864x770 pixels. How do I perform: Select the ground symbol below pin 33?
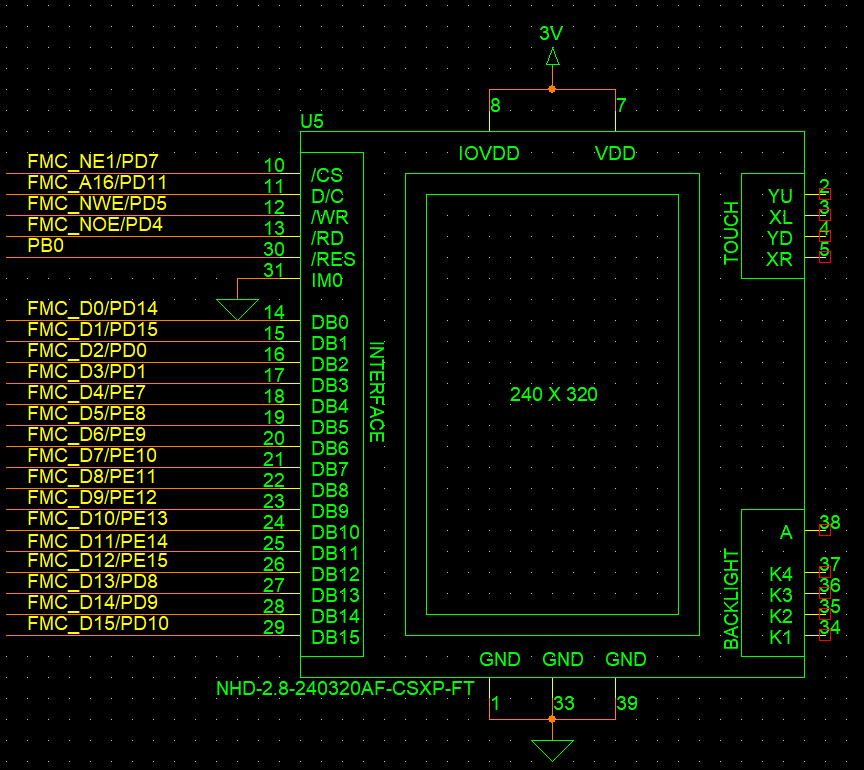pyautogui.click(x=552, y=751)
